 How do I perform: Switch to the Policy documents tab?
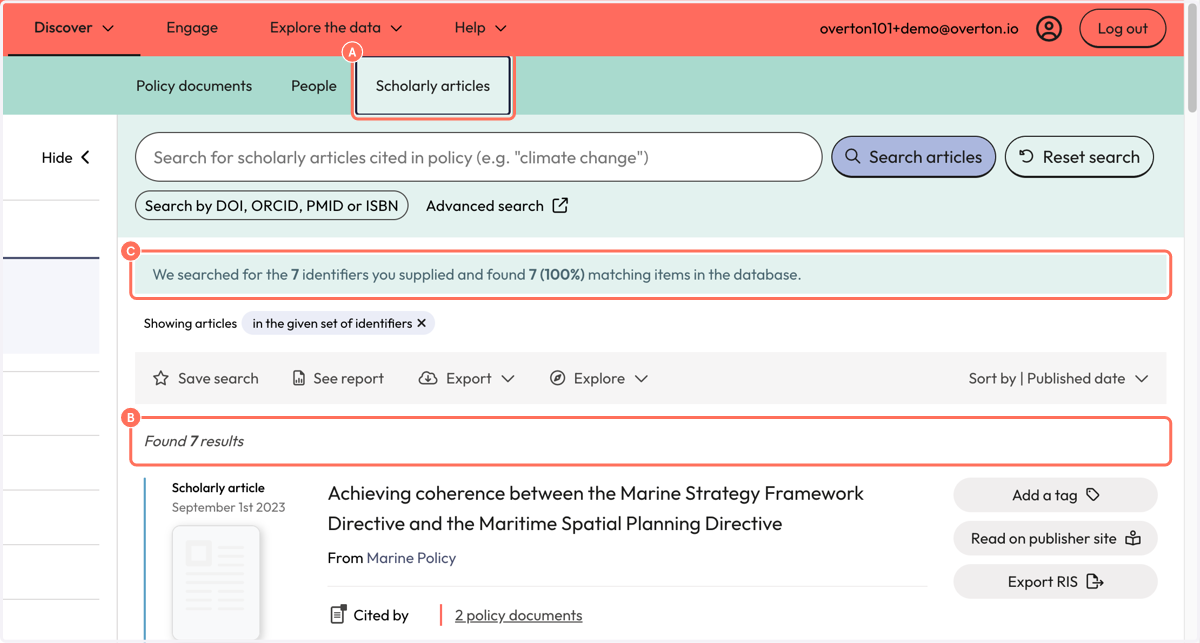tap(194, 86)
